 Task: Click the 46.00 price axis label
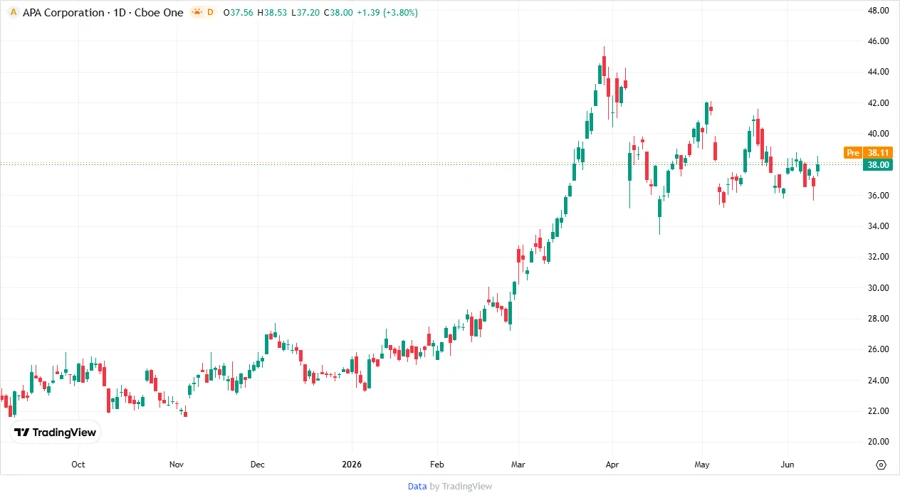pyautogui.click(x=878, y=41)
